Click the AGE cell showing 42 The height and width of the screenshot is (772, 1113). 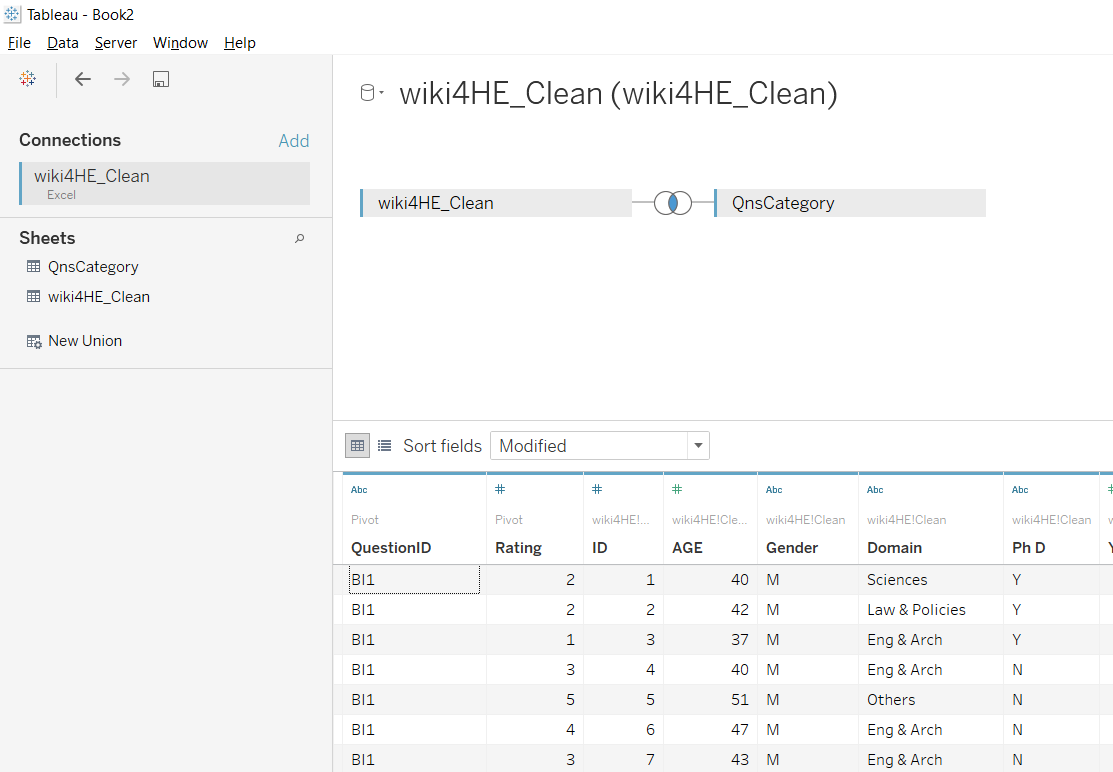coord(740,610)
